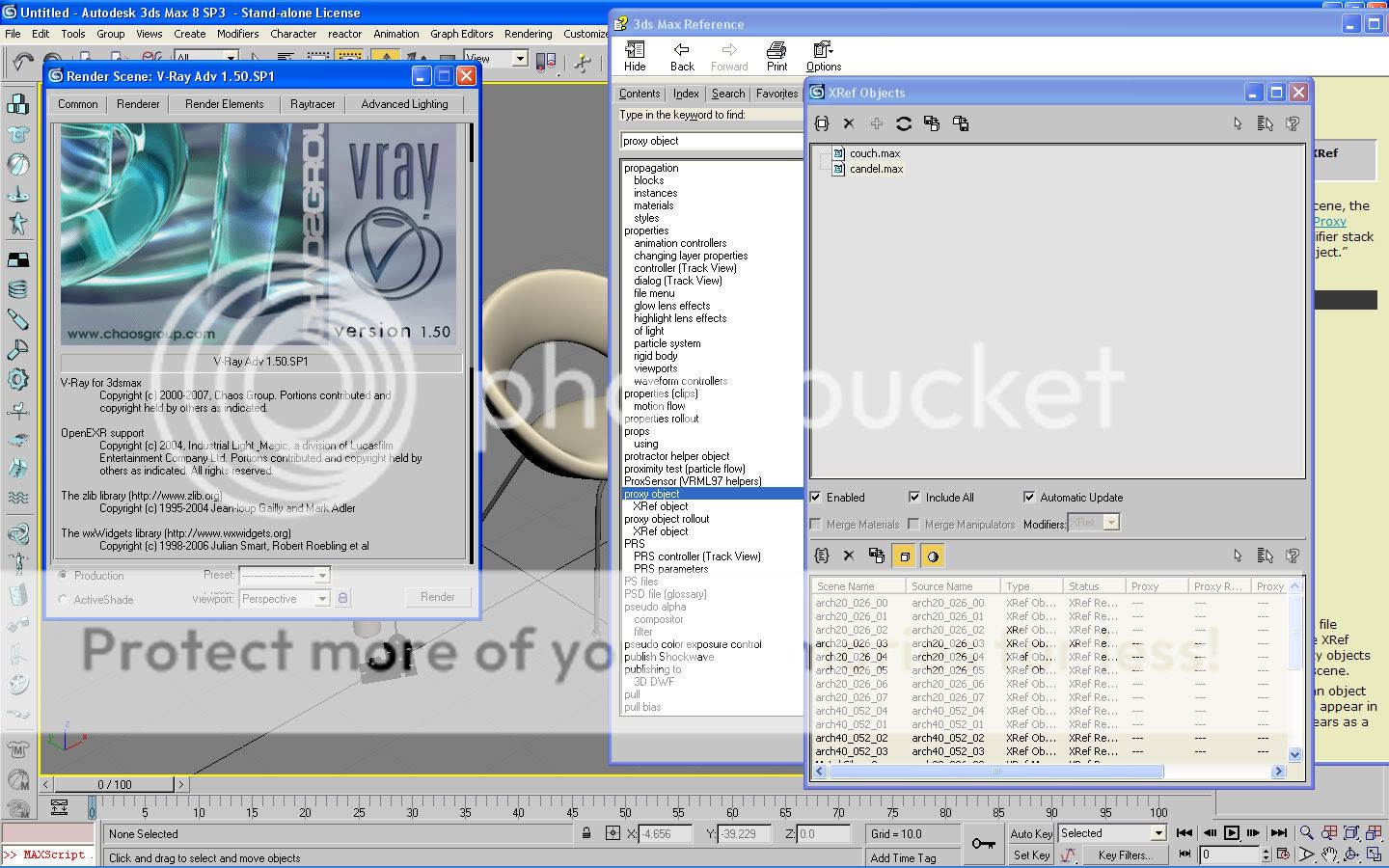Switch to Contents tab in help
Image resolution: width=1389 pixels, height=868 pixels.
point(640,94)
